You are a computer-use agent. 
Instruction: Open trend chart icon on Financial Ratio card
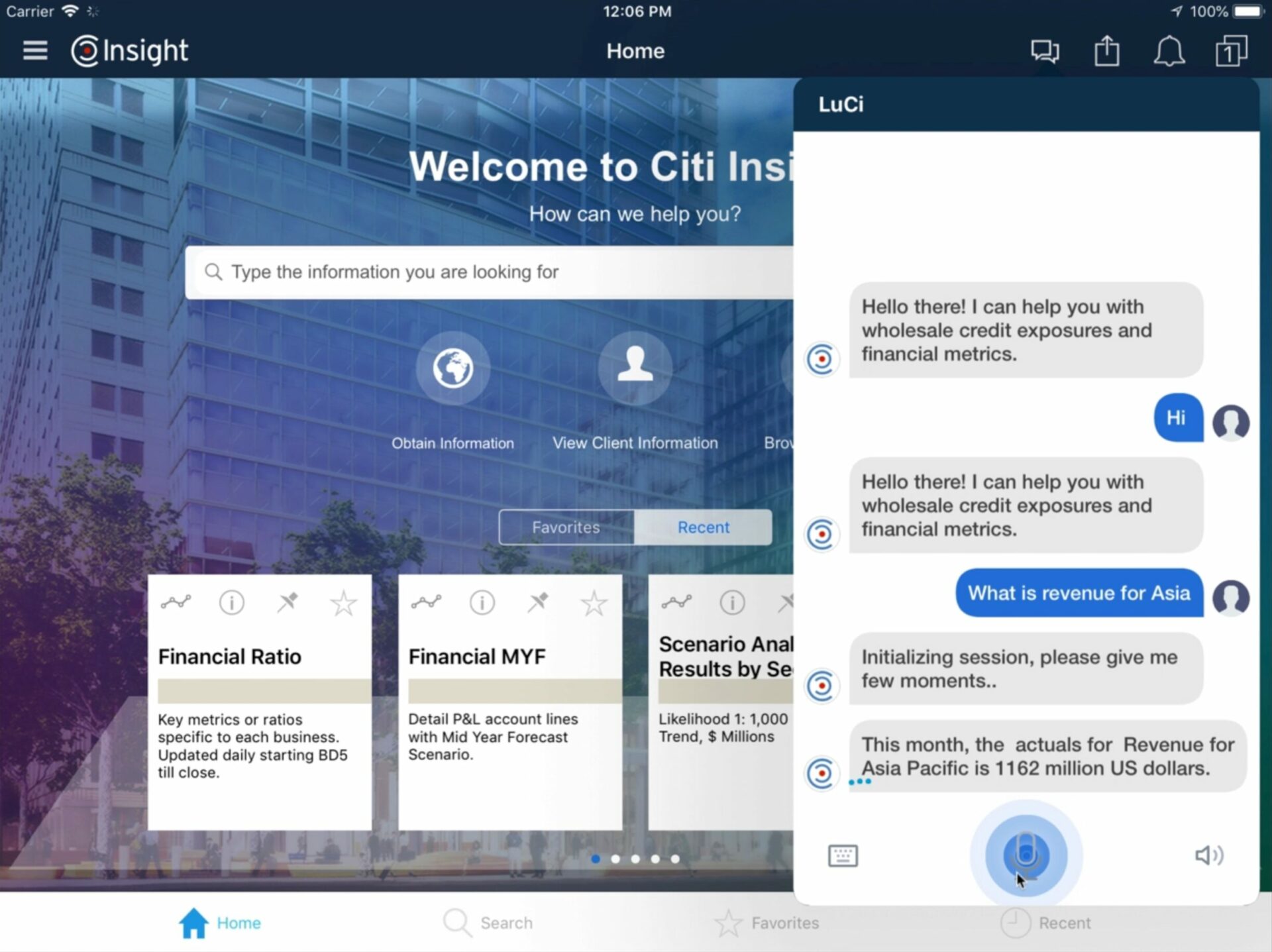tap(176, 602)
